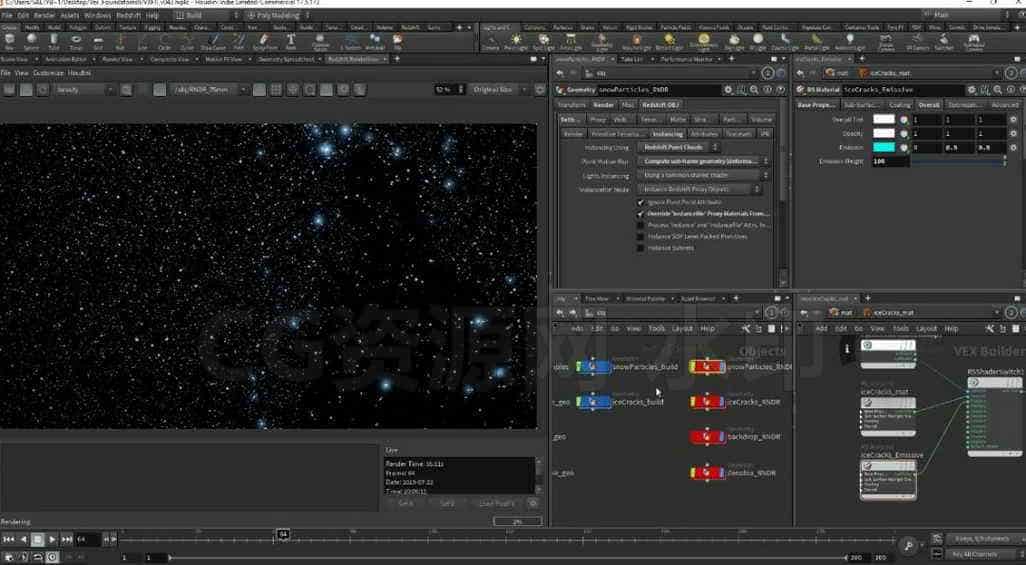The image size is (1026, 565).
Task: Select the Point Light shelf tool
Action: click(516, 41)
